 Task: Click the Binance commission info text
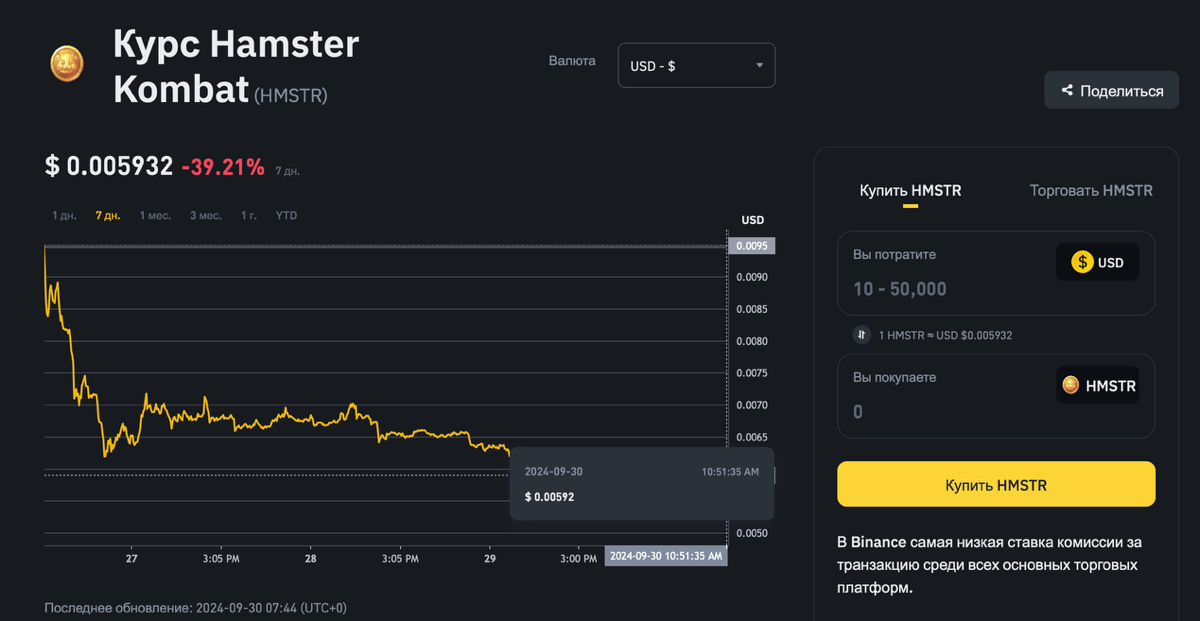point(989,565)
